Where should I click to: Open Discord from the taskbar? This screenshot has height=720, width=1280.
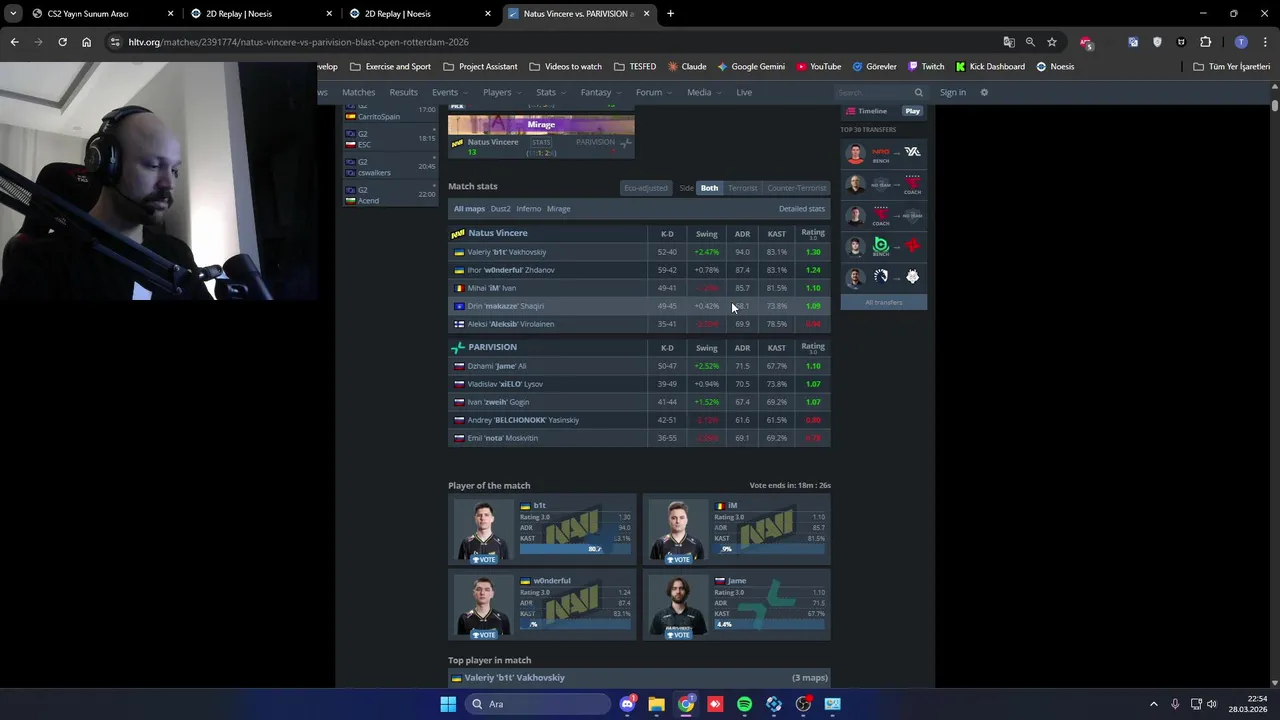pyautogui.click(x=627, y=704)
